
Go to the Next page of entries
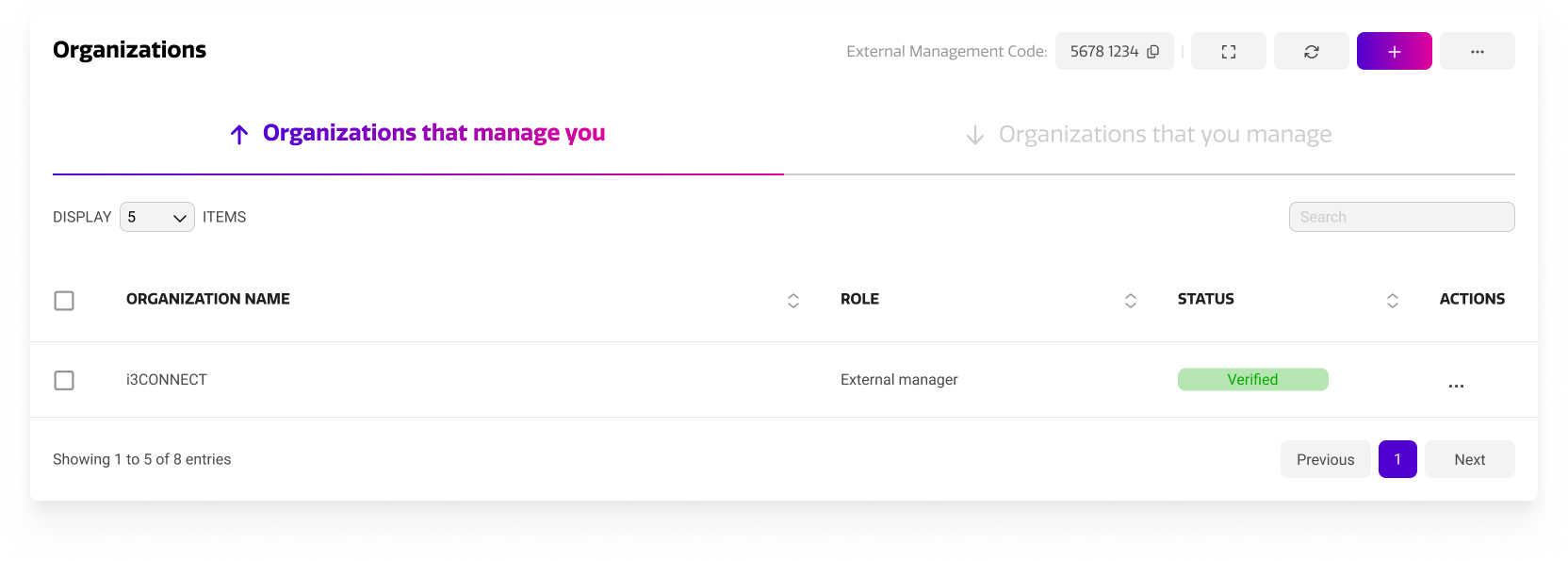[x=1469, y=459]
